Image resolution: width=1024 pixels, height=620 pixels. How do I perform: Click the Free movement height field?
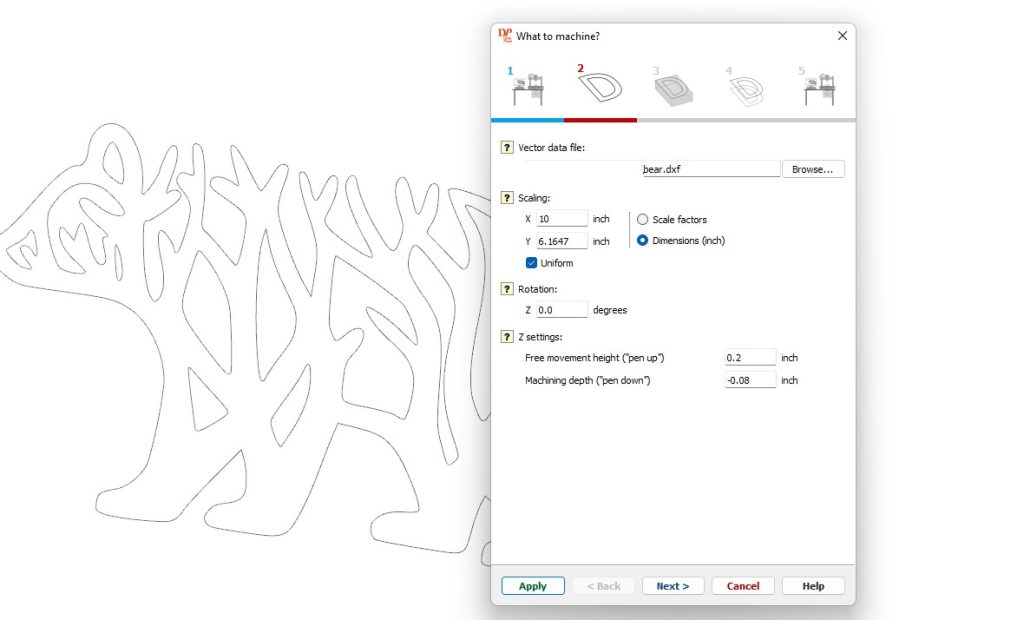click(750, 358)
